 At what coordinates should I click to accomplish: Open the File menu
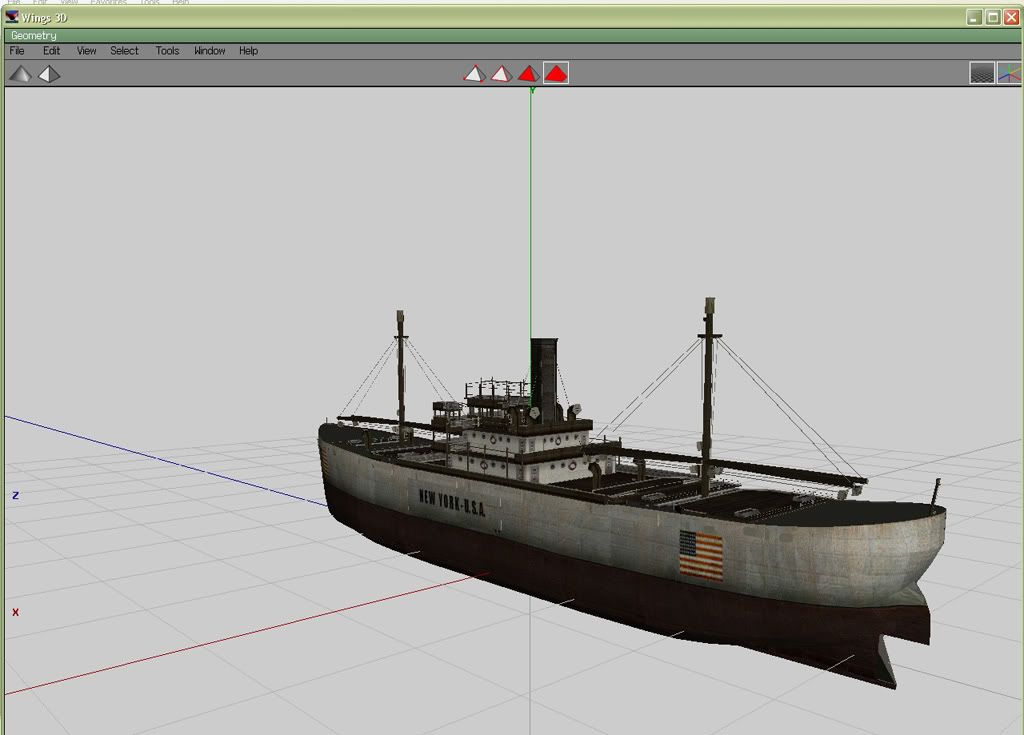[x=17, y=51]
